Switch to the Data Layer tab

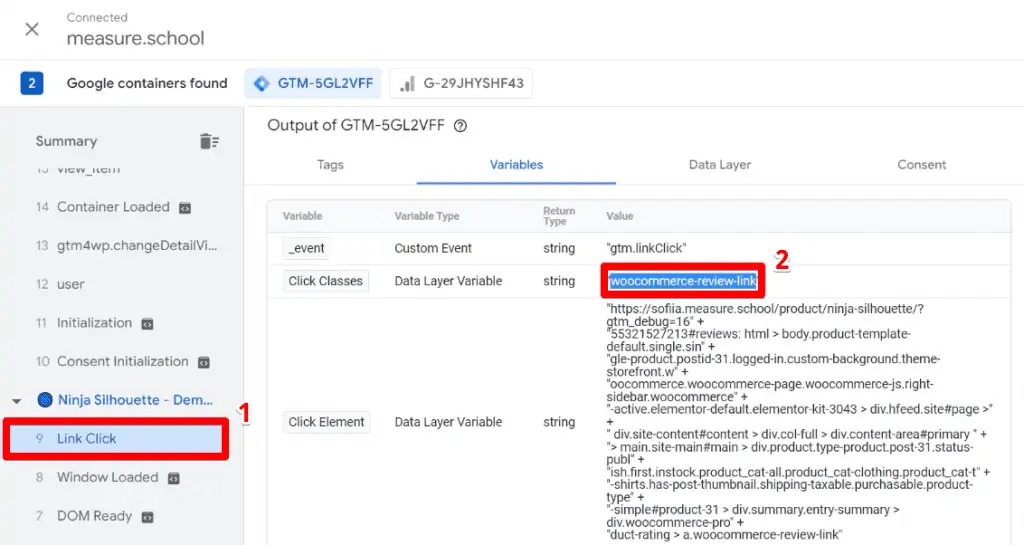(x=720, y=164)
